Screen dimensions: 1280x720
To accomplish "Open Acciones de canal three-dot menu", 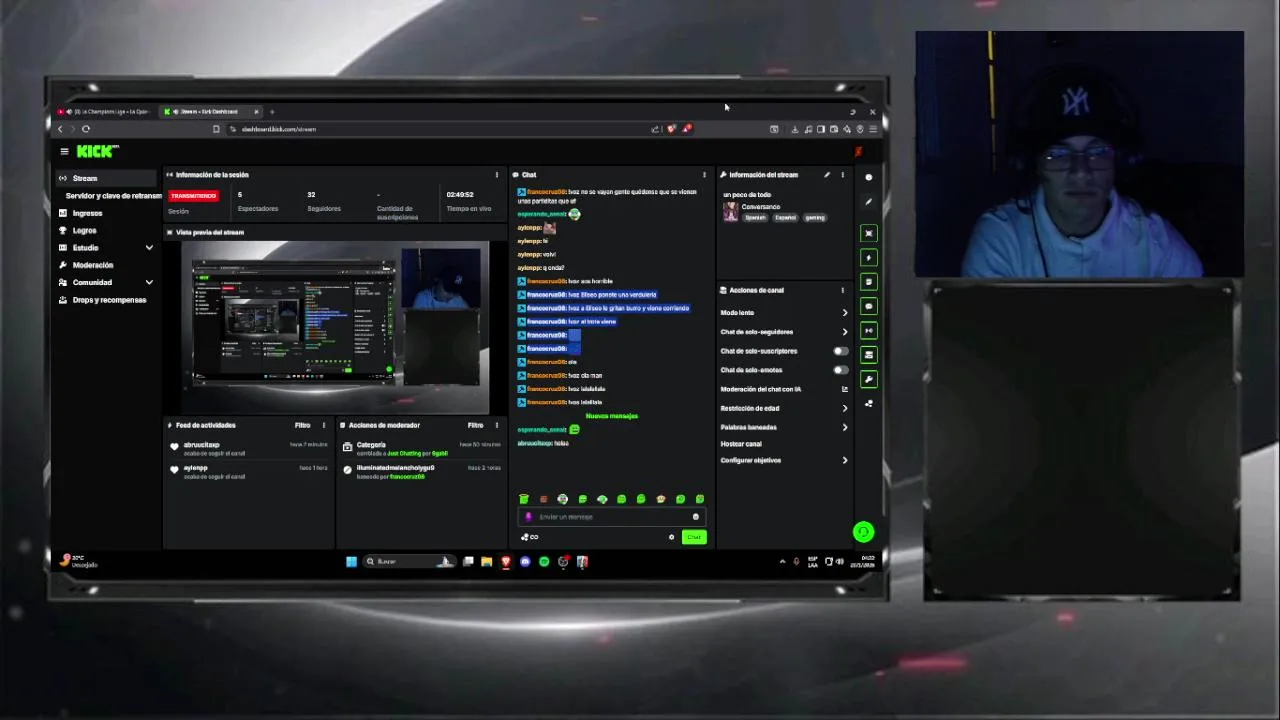I will click(842, 290).
